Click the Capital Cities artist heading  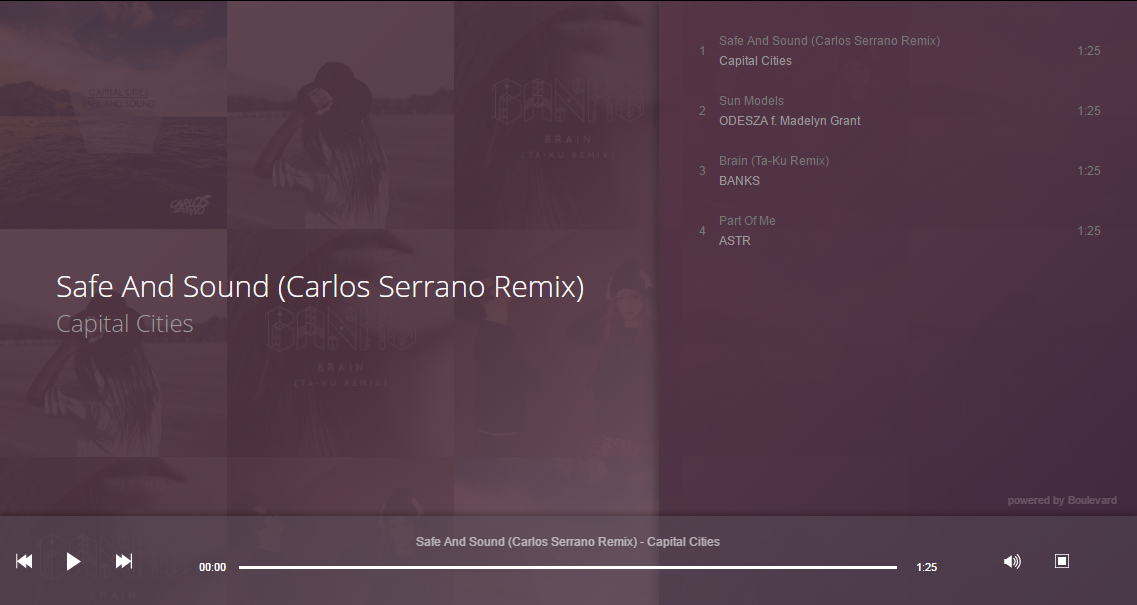point(125,324)
